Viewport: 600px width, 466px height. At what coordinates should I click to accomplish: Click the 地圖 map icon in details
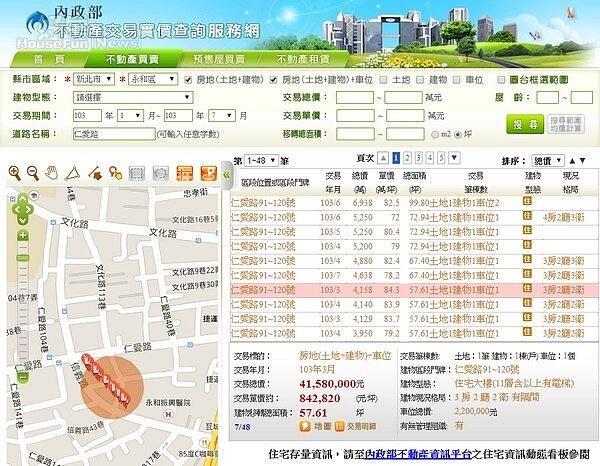pyautogui.click(x=305, y=426)
